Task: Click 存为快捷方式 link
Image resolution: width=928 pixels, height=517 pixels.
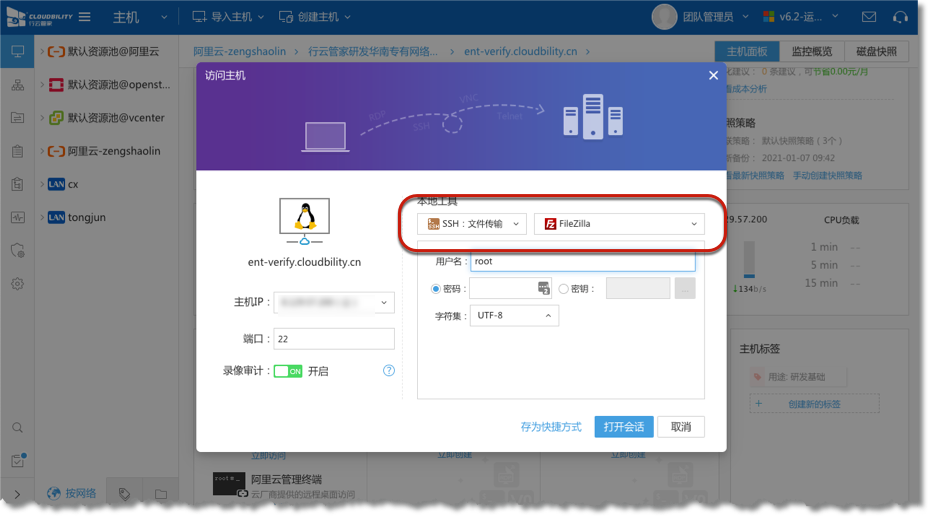Action: coord(551,426)
